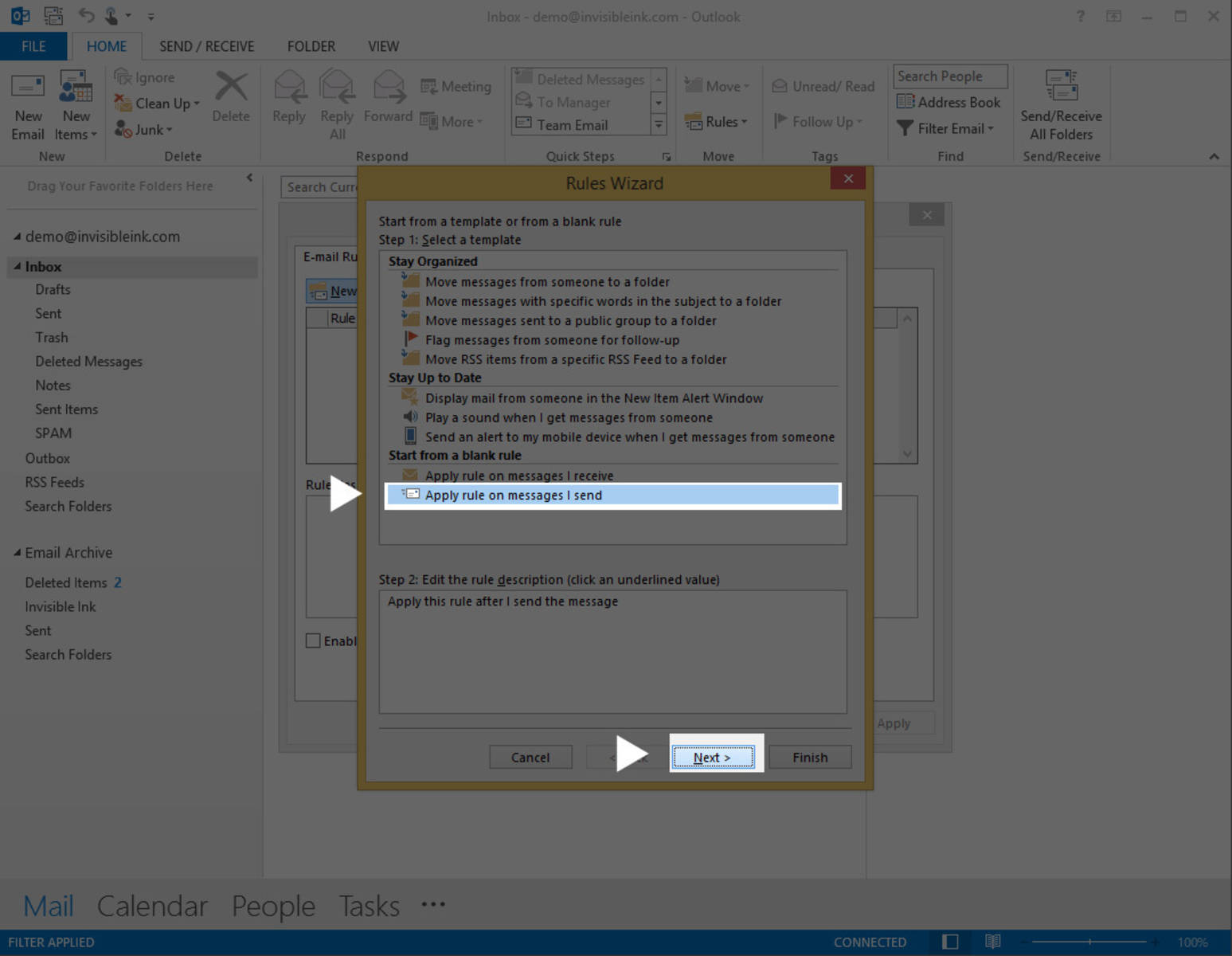This screenshot has width=1232, height=956.
Task: Select the Deleted Messages quick step
Action: pos(581,79)
